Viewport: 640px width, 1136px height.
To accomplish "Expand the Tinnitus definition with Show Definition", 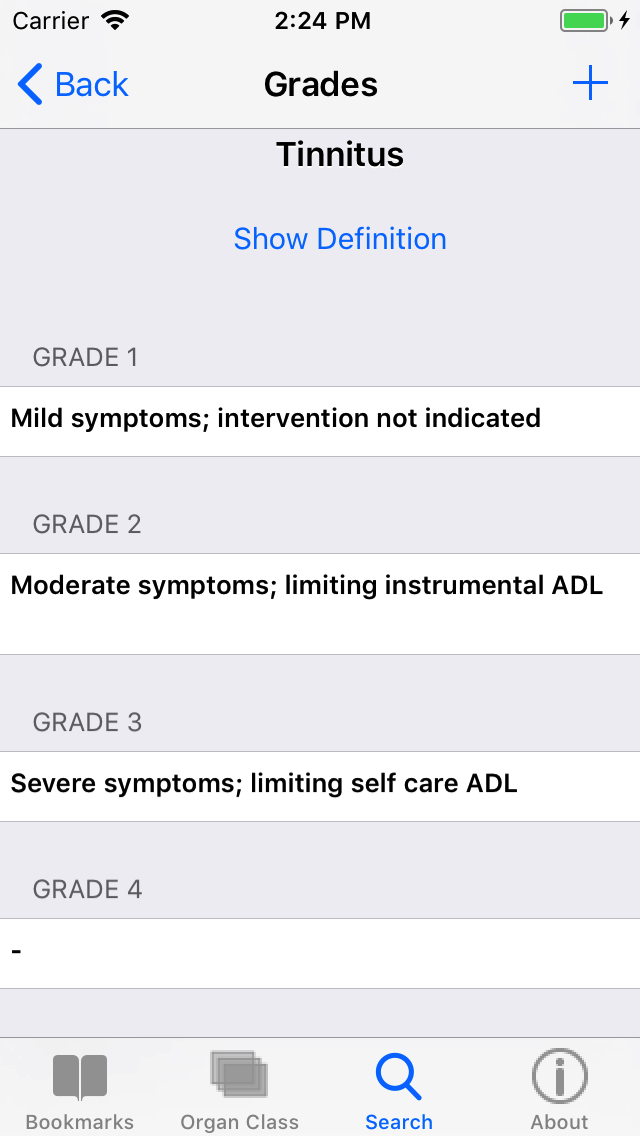I will coord(340,239).
